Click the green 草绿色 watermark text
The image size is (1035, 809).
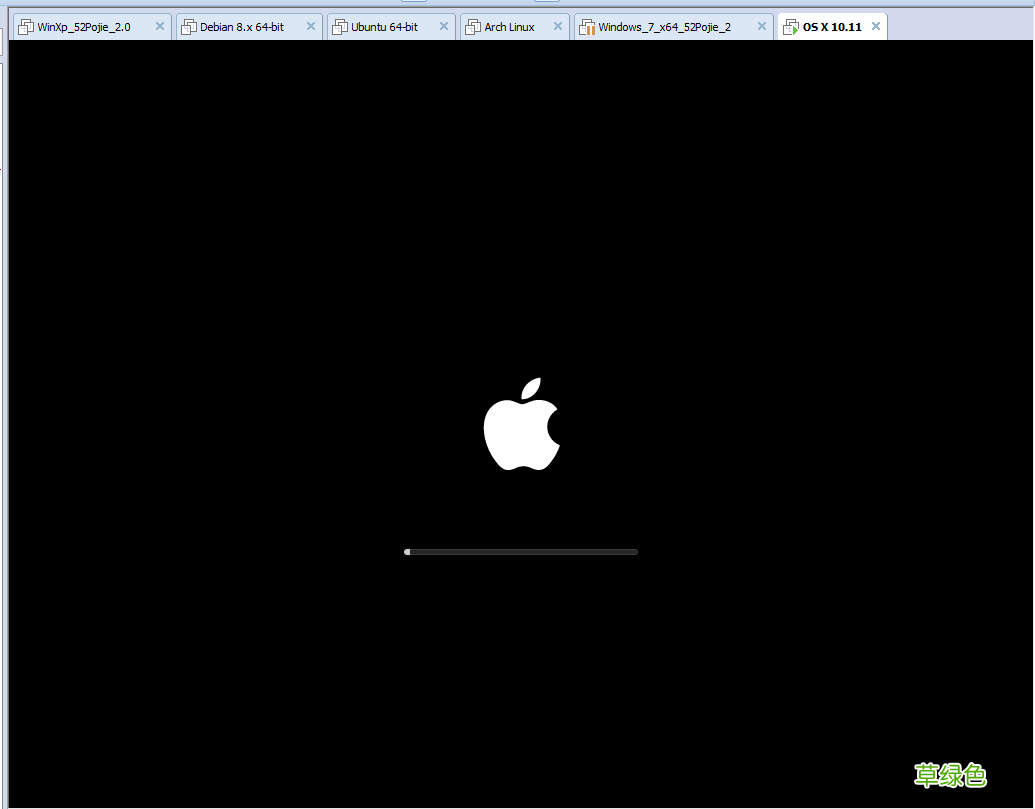pos(951,773)
